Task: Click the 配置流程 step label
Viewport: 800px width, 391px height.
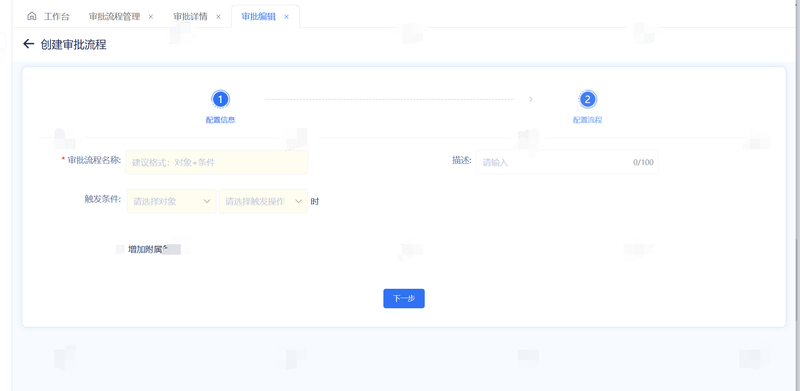Action: [587, 120]
